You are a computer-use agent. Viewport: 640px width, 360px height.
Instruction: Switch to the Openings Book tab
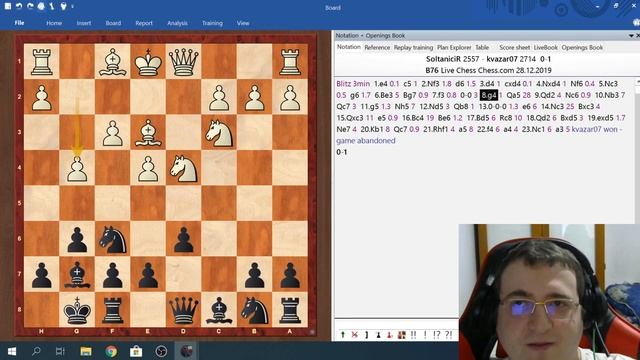(582, 47)
